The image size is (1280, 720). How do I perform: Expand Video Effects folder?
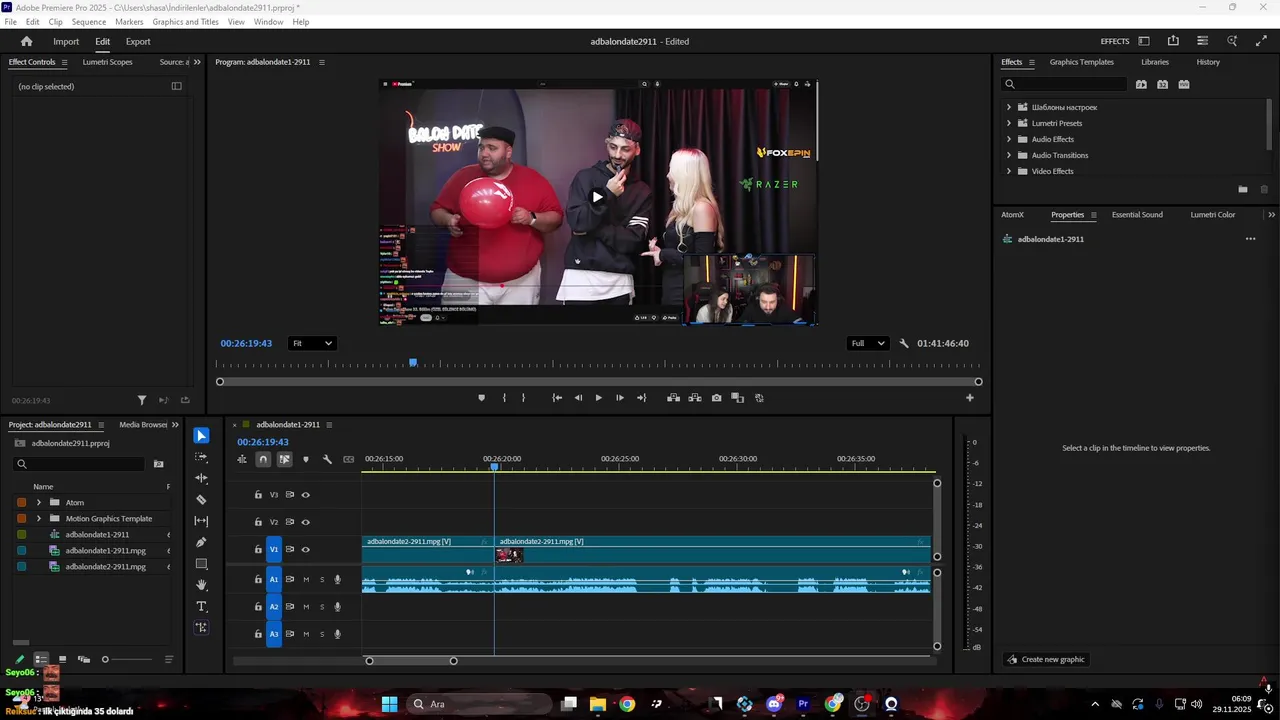coord(1008,171)
